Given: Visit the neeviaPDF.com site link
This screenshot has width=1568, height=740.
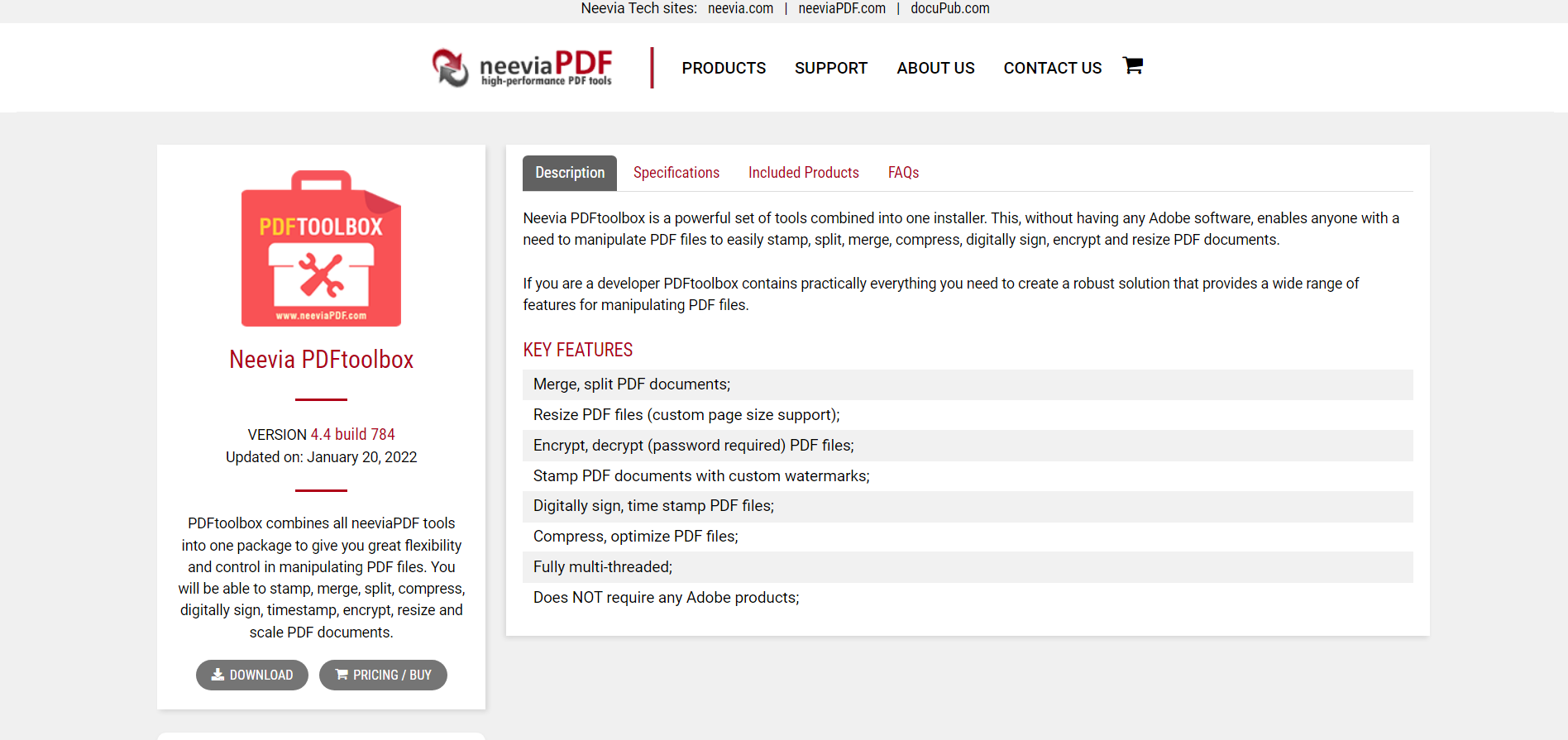Looking at the screenshot, I should tap(842, 8).
